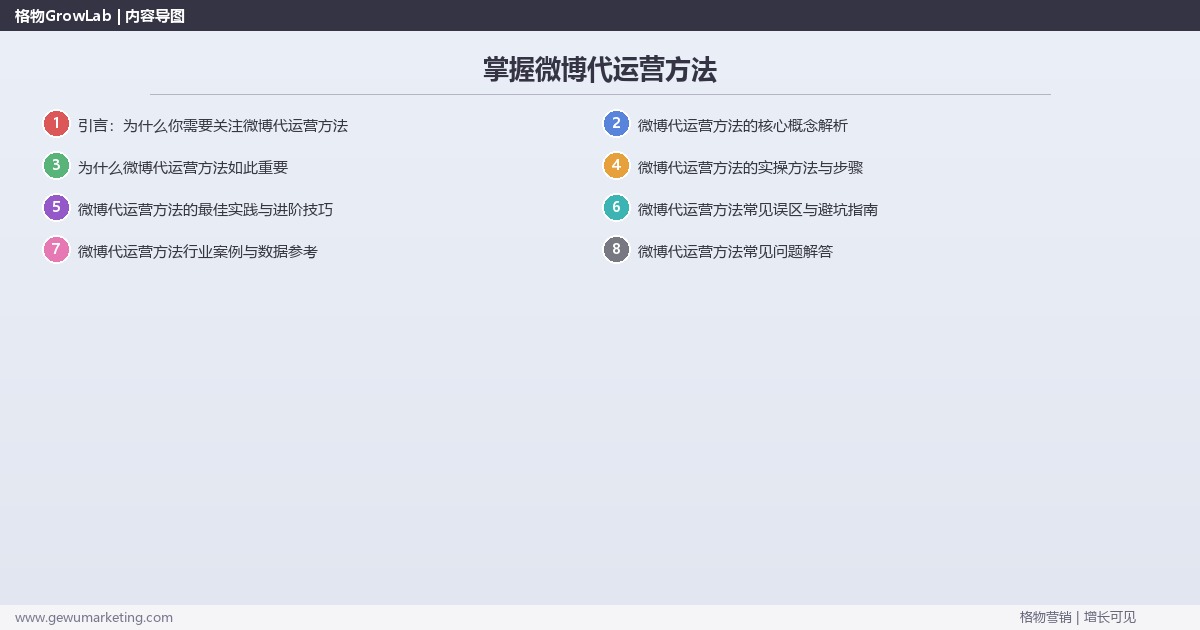This screenshot has height=630, width=1200.
Task: Open section 微博代运营方法常见误区与避坑指南
Action: pos(758,210)
